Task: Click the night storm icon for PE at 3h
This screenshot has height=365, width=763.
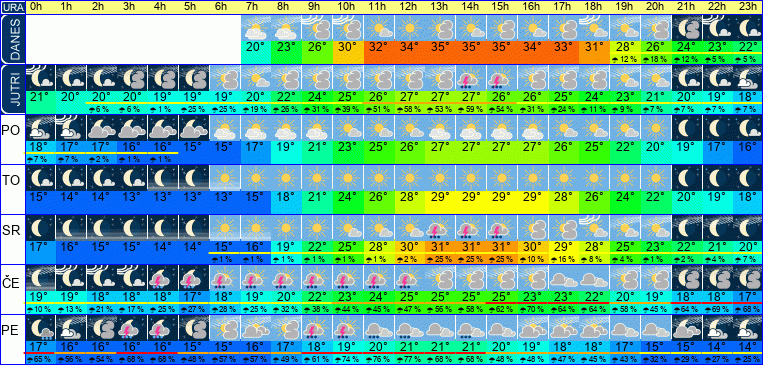Action: 132,328
